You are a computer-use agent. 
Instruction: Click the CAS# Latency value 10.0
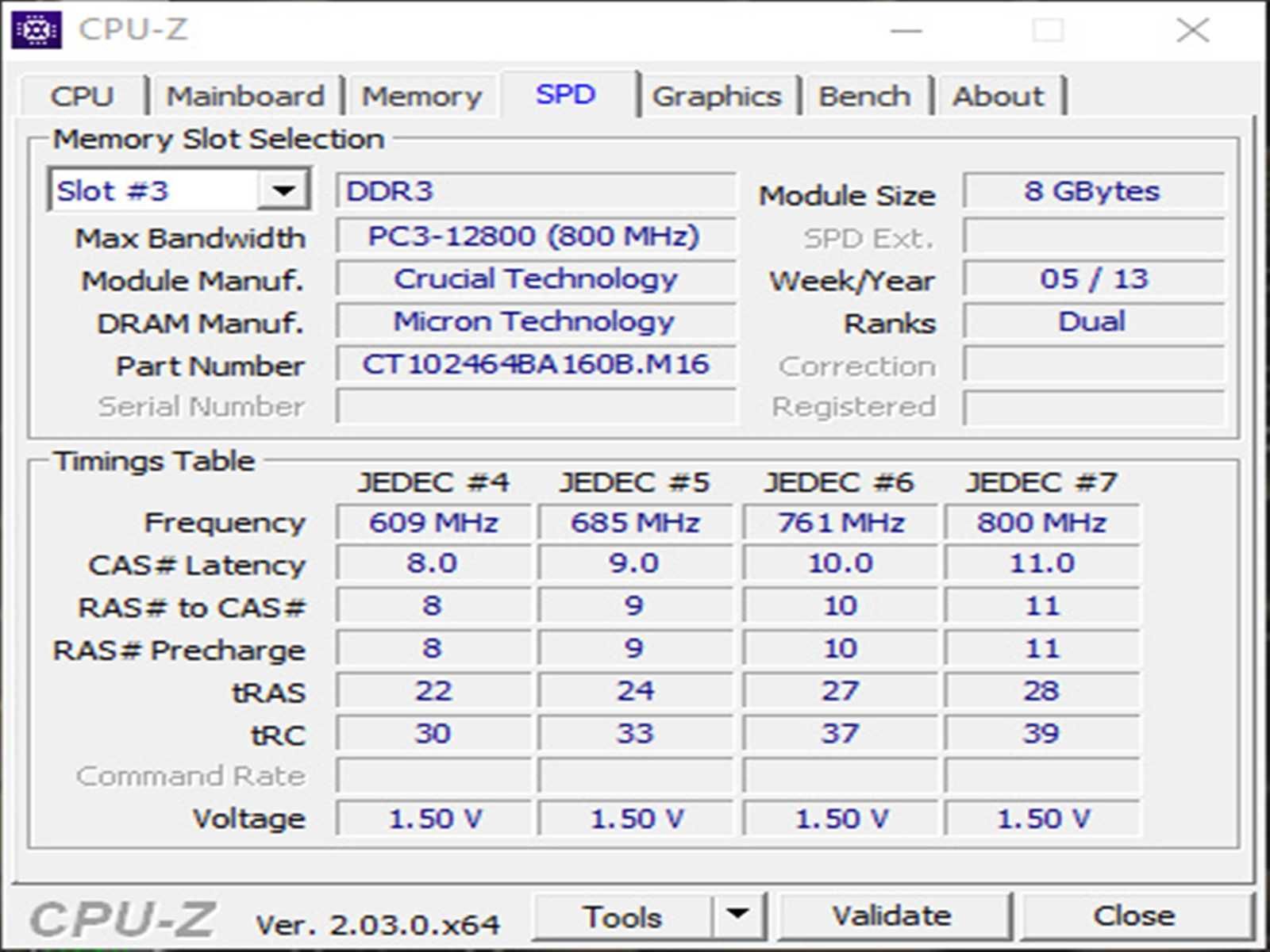[841, 563]
